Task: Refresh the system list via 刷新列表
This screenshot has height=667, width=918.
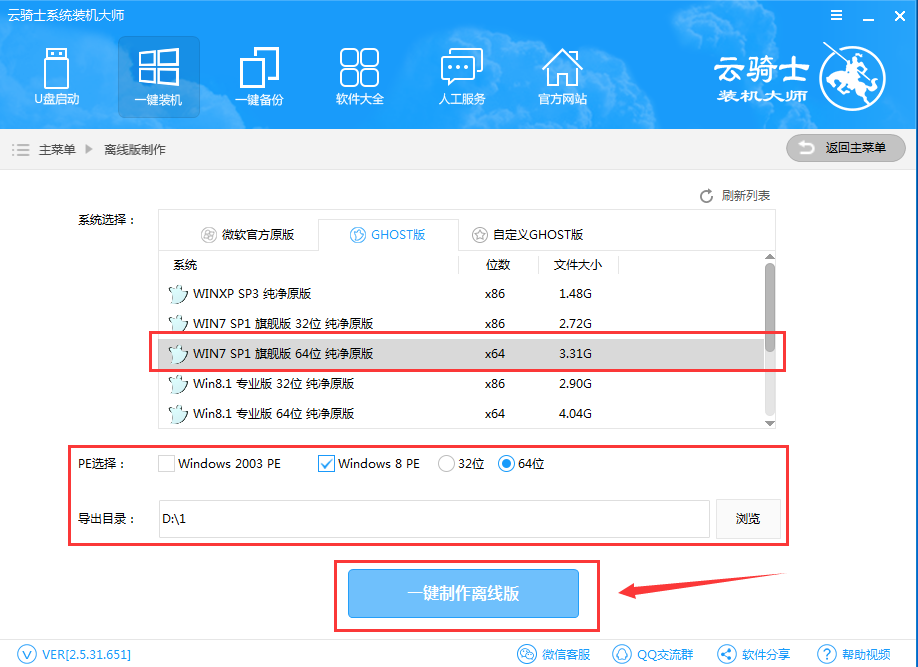Action: (737, 195)
